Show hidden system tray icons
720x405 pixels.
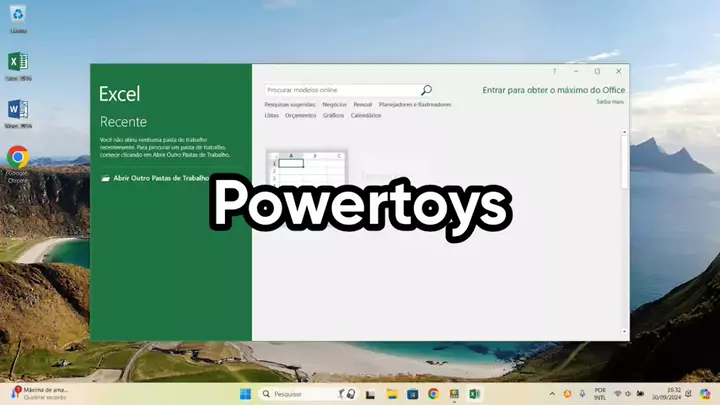[552, 394]
